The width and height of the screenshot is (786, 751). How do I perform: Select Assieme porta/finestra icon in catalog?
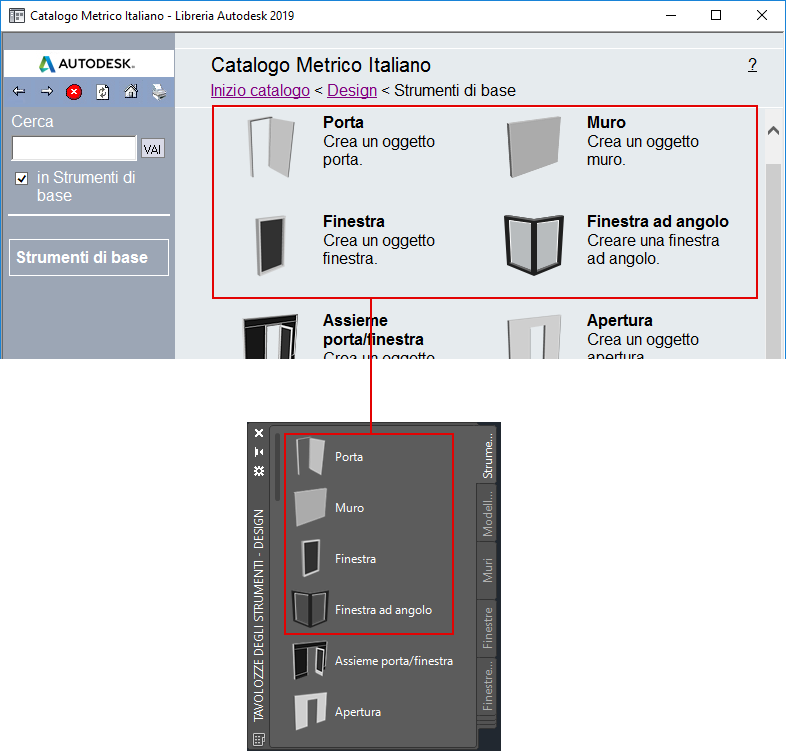tap(271, 336)
